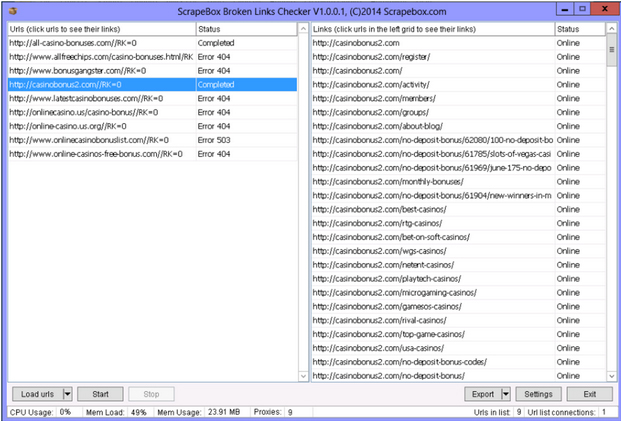
Task: Click the Exit button
Action: (589, 394)
